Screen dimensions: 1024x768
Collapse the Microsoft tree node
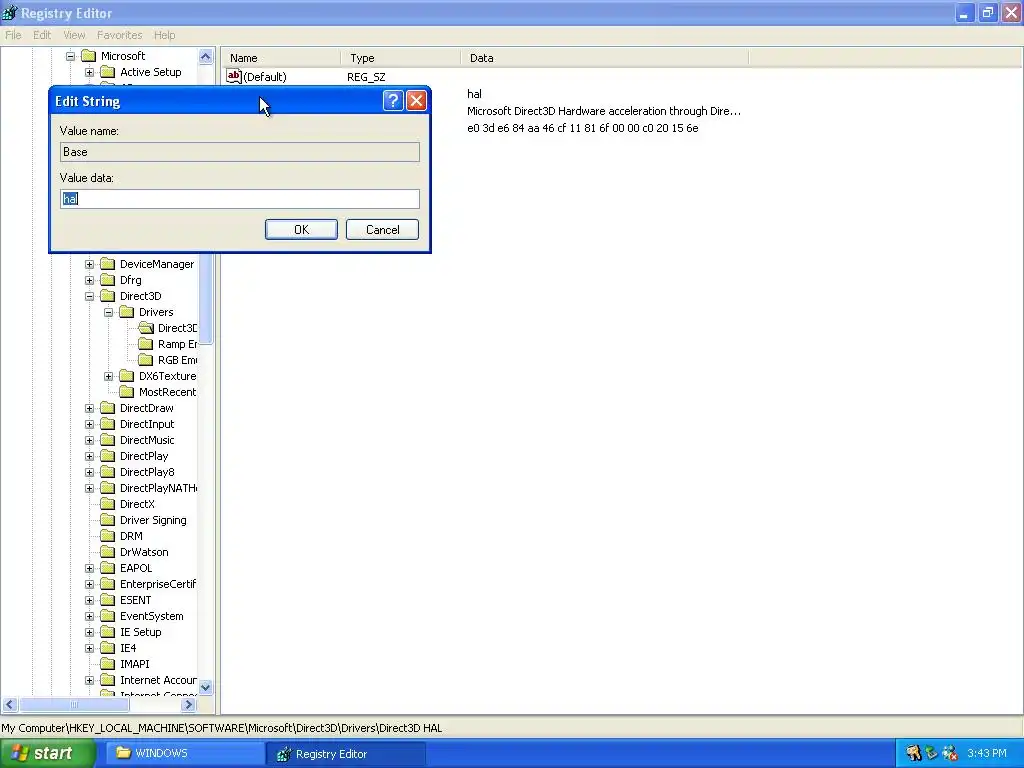coord(71,56)
